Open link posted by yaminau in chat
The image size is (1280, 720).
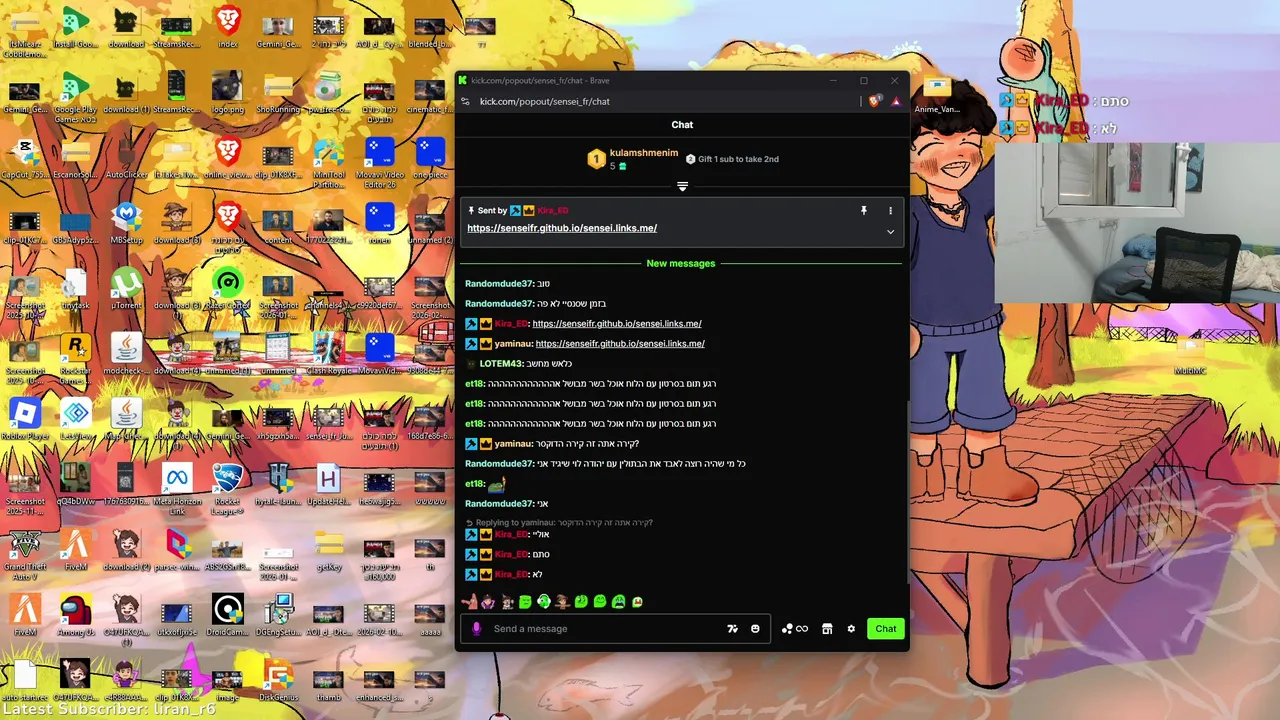point(620,343)
